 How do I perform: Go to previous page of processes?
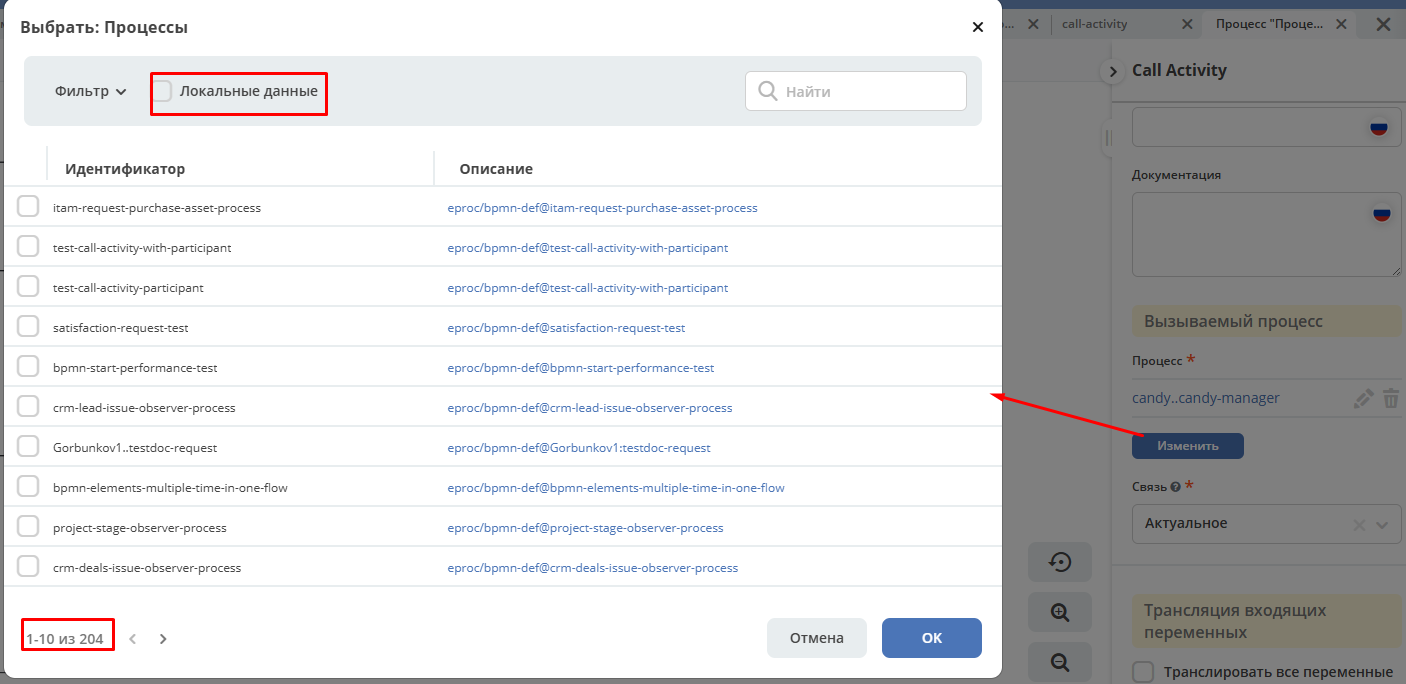coord(132,638)
